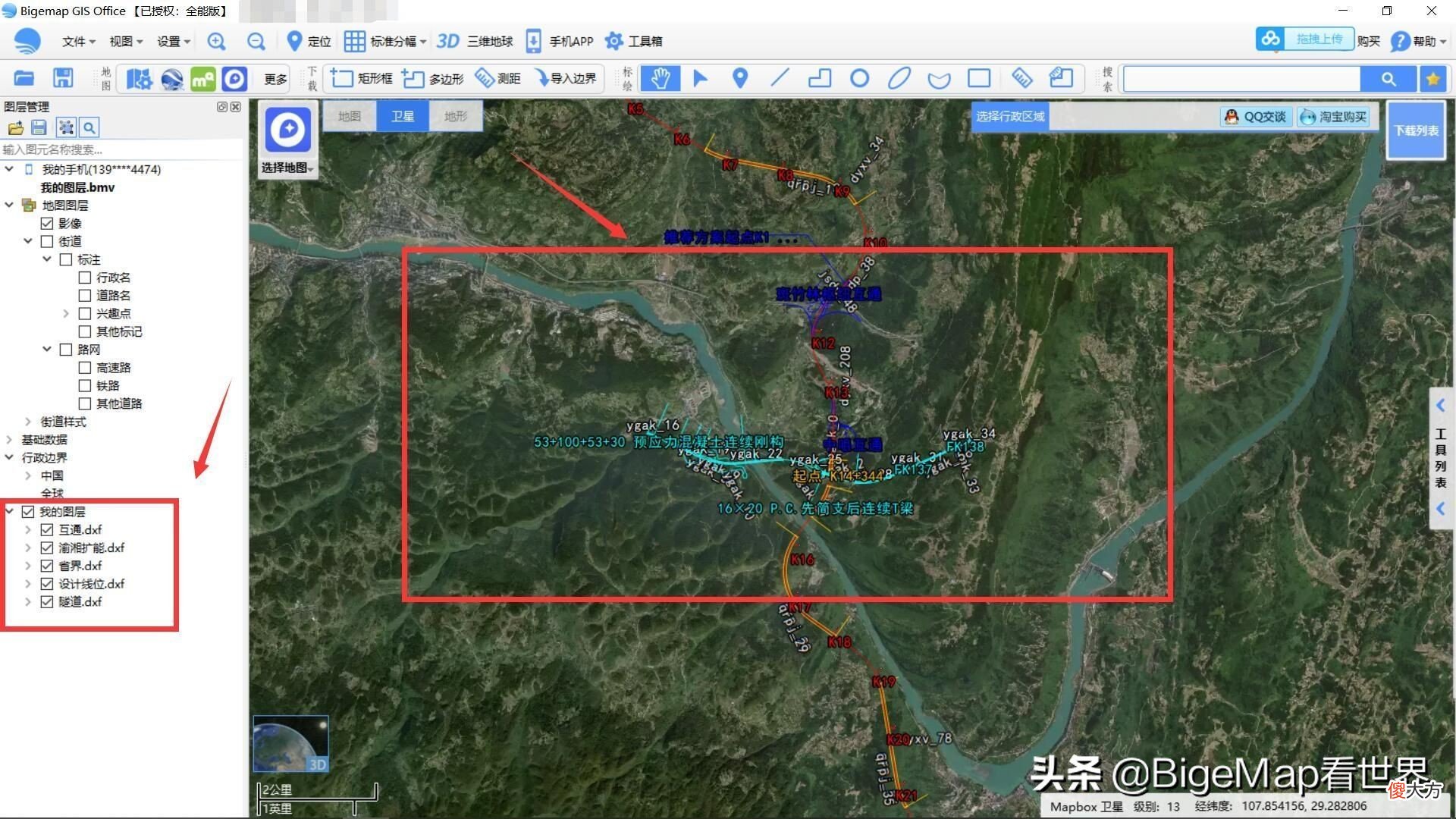Click the select map source icon
The width and height of the screenshot is (1456, 819).
tap(288, 130)
